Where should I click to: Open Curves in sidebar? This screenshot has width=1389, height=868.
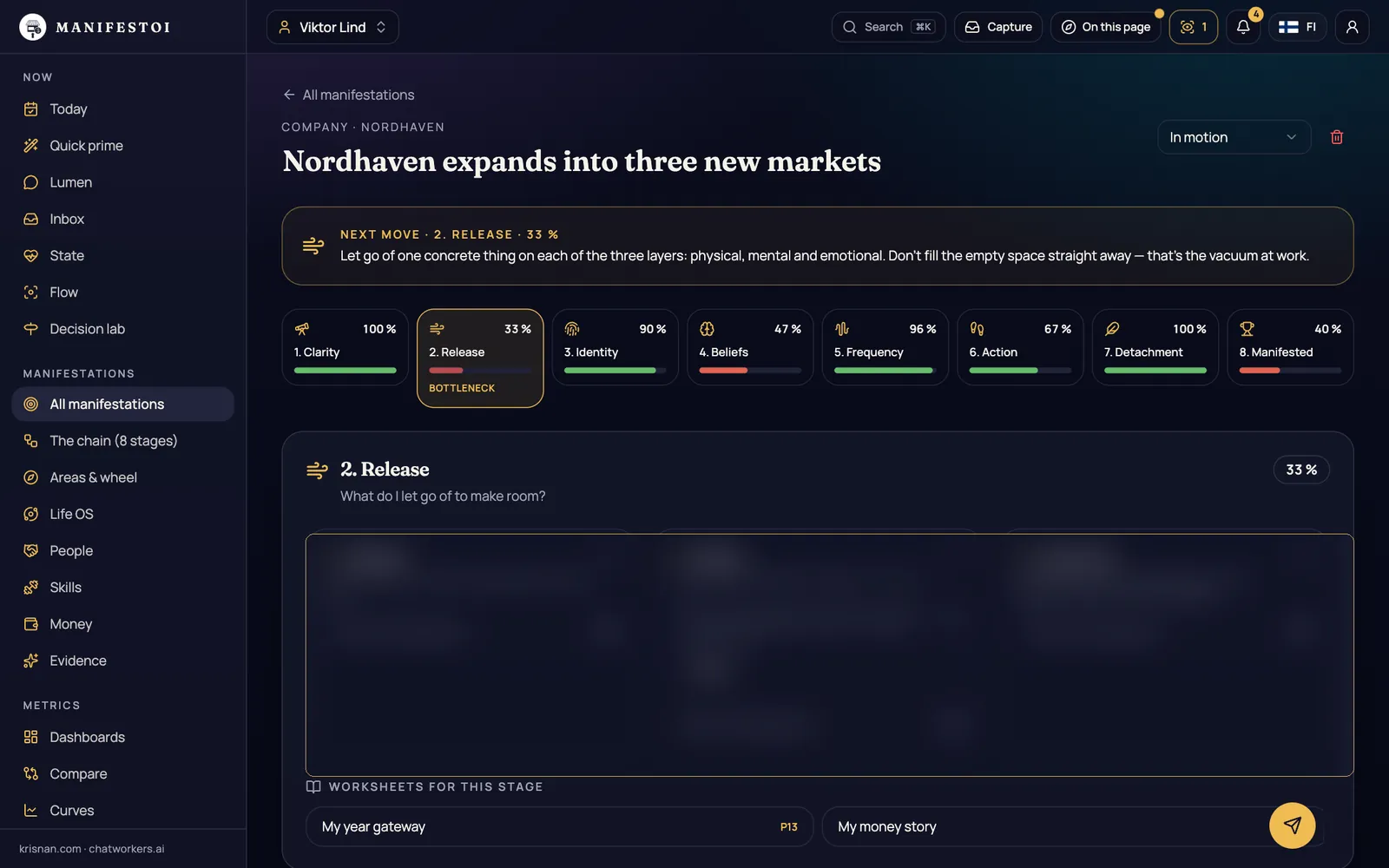click(123, 810)
